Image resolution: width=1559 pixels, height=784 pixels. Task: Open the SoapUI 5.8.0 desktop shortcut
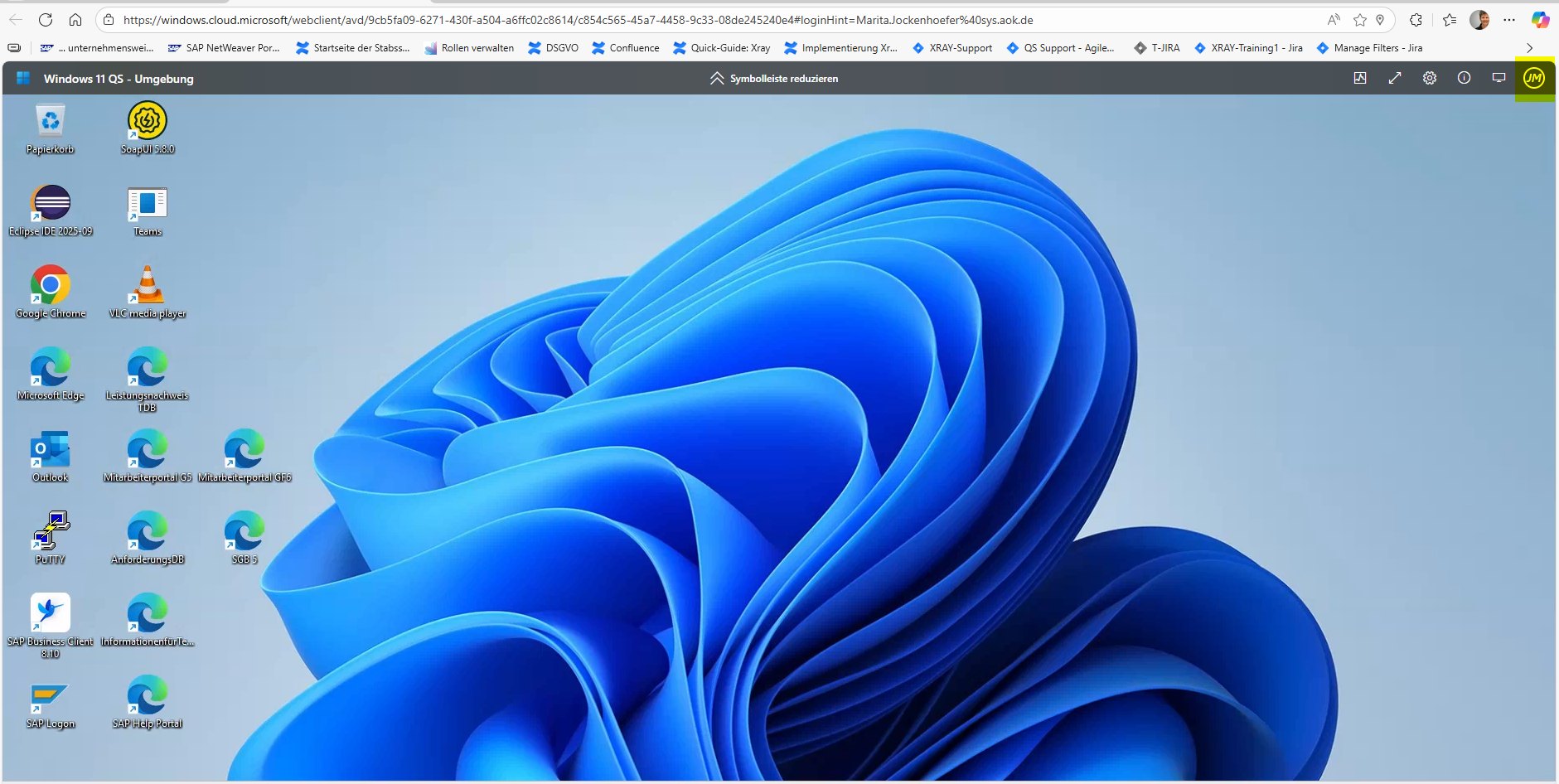(x=148, y=122)
